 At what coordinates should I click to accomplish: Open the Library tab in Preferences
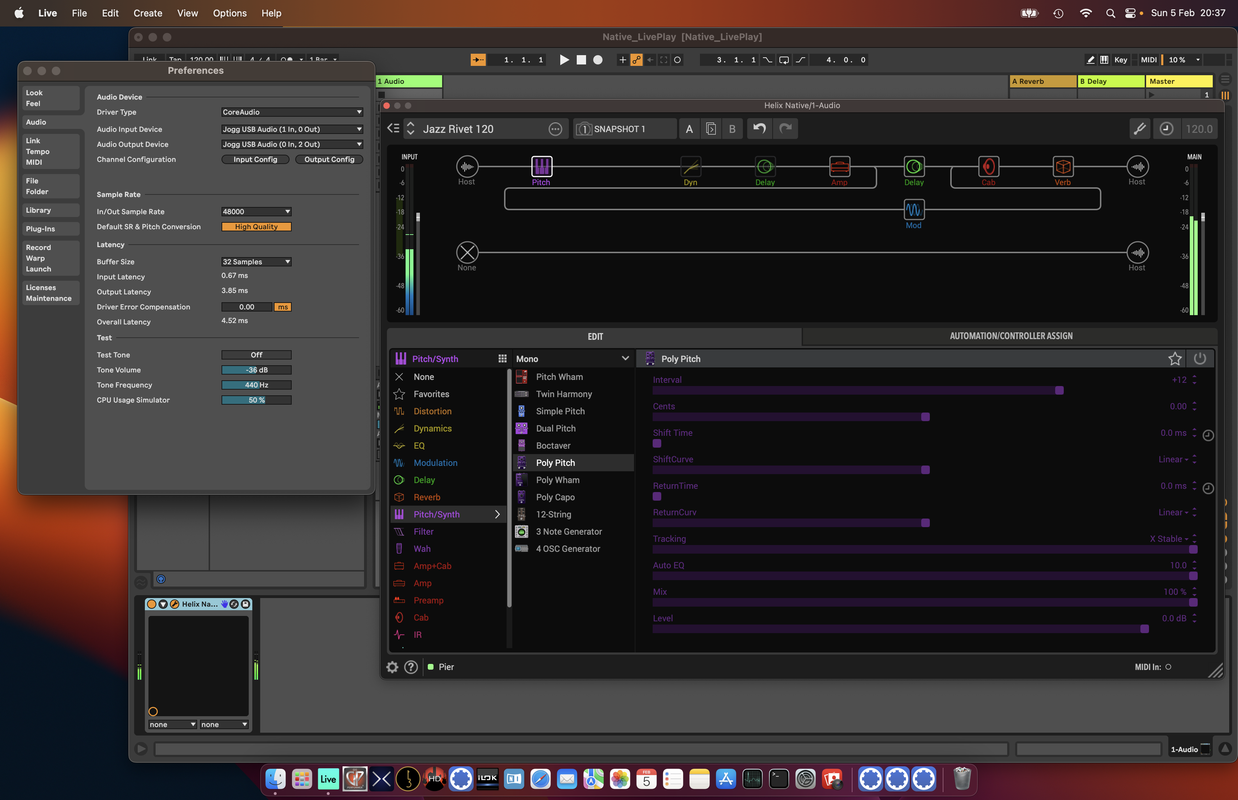coord(52,210)
